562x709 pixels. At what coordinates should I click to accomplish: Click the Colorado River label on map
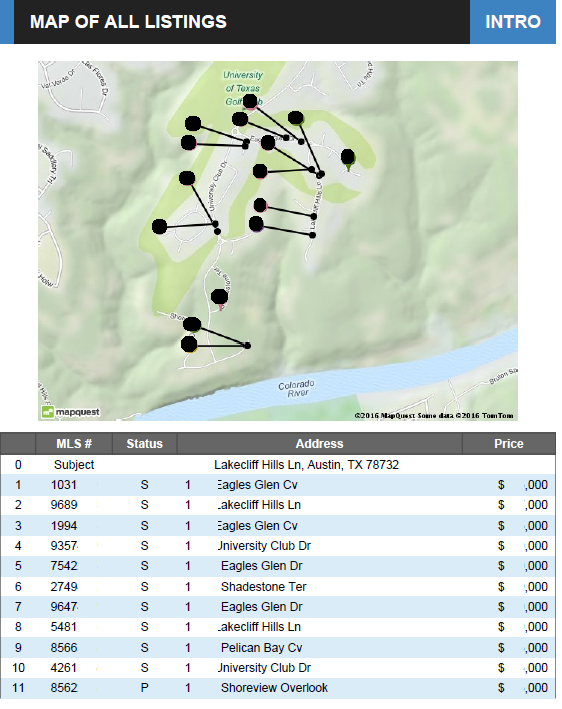(296, 388)
